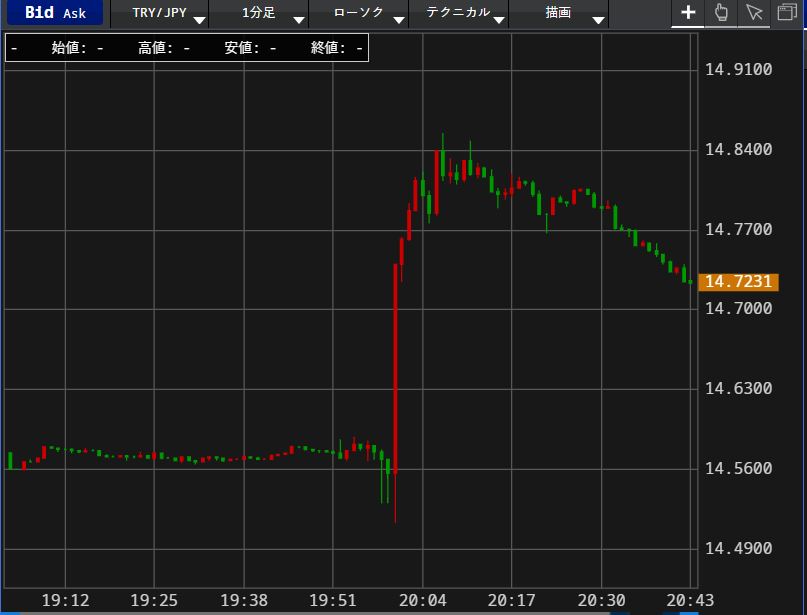The image size is (807, 615).
Task: Click the large red spike candle
Action: click(395, 368)
